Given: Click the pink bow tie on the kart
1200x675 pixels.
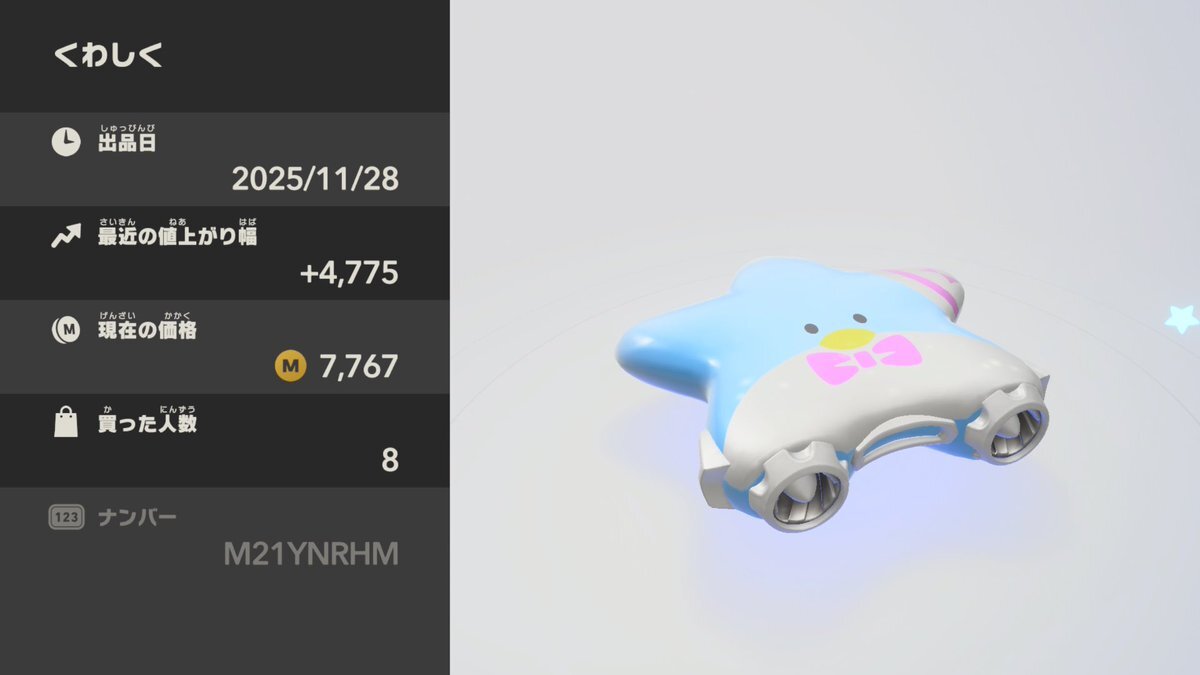Looking at the screenshot, I should [864, 361].
